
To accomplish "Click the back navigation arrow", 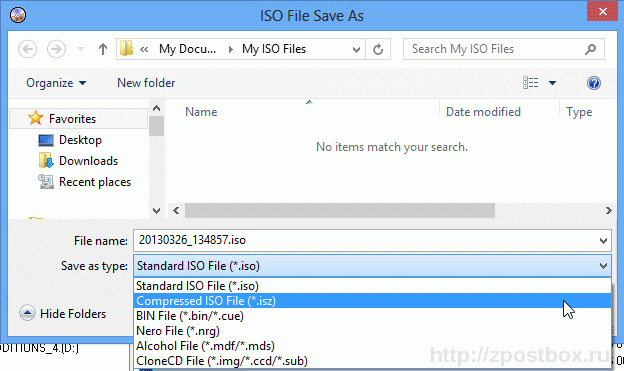I will tap(27, 49).
